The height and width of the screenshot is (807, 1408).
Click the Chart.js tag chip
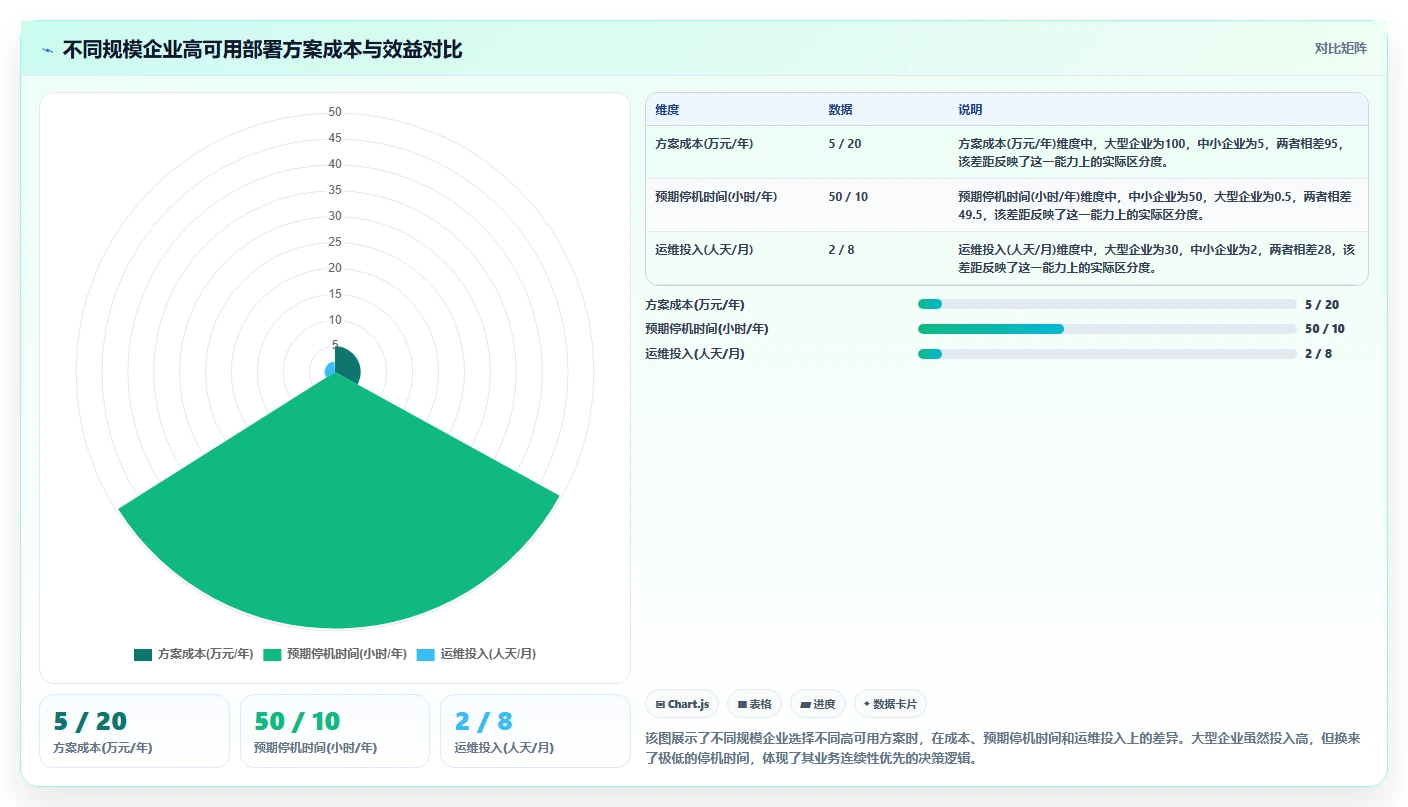tap(682, 704)
